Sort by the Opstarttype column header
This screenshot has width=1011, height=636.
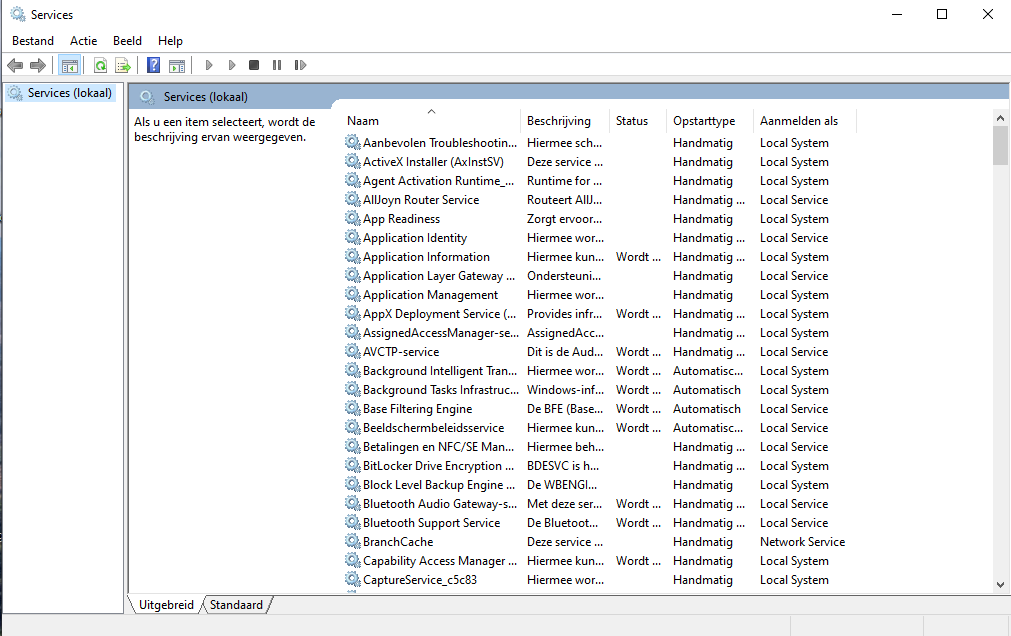click(x=709, y=121)
